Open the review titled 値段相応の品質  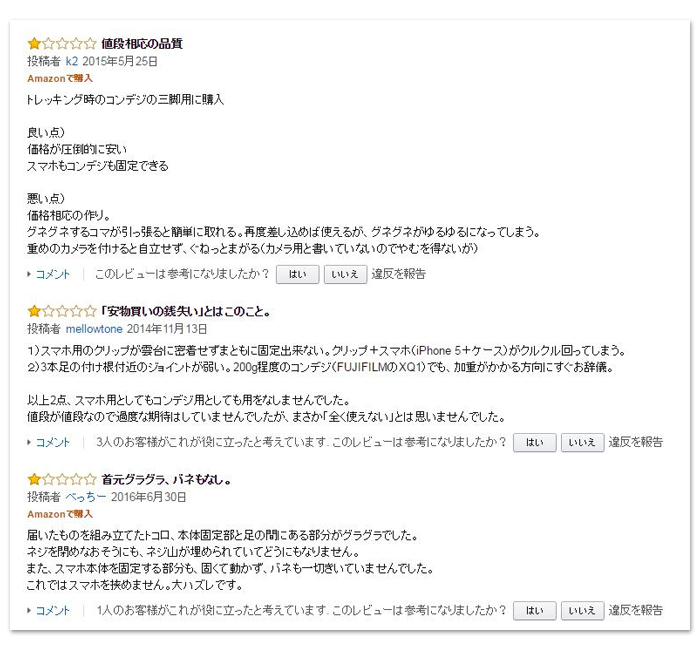click(142, 44)
